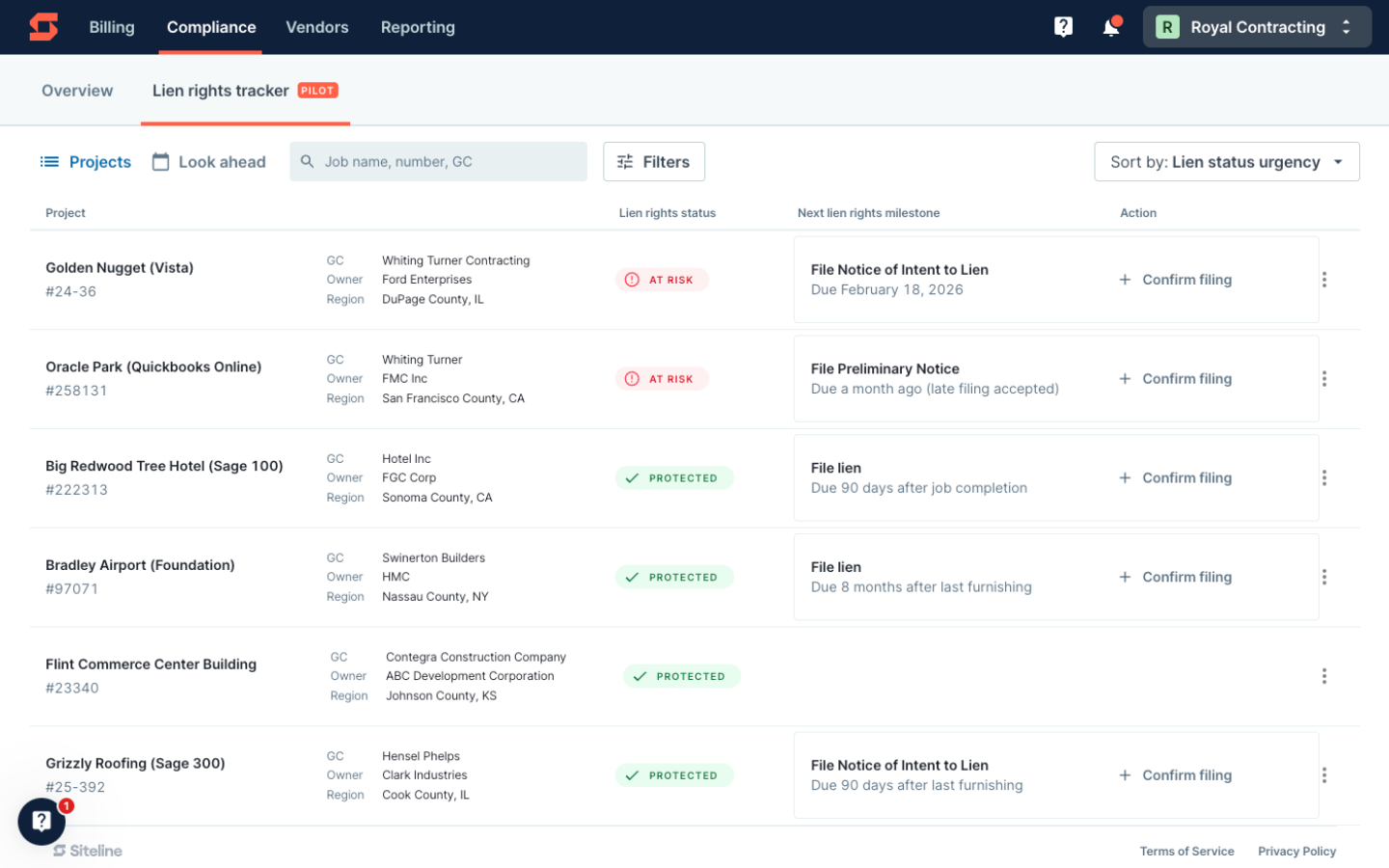Viewport: 1389px width, 868px height.
Task: Switch to Look ahead calendar view
Action: click(208, 161)
